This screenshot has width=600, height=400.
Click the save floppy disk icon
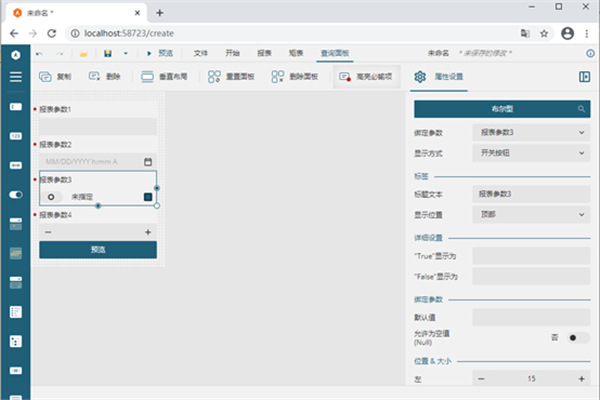click(107, 52)
